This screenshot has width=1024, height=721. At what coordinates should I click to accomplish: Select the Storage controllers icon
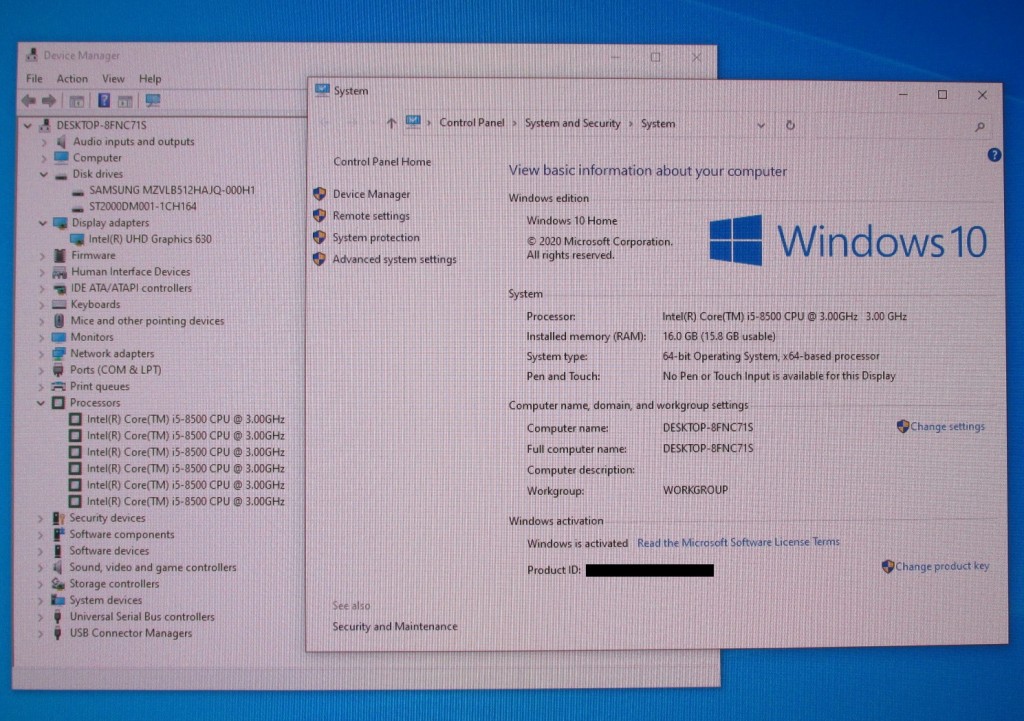58,584
